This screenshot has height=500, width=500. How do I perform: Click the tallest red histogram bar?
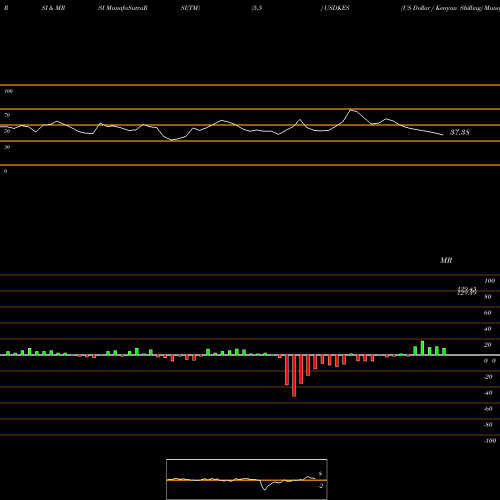coord(294,376)
